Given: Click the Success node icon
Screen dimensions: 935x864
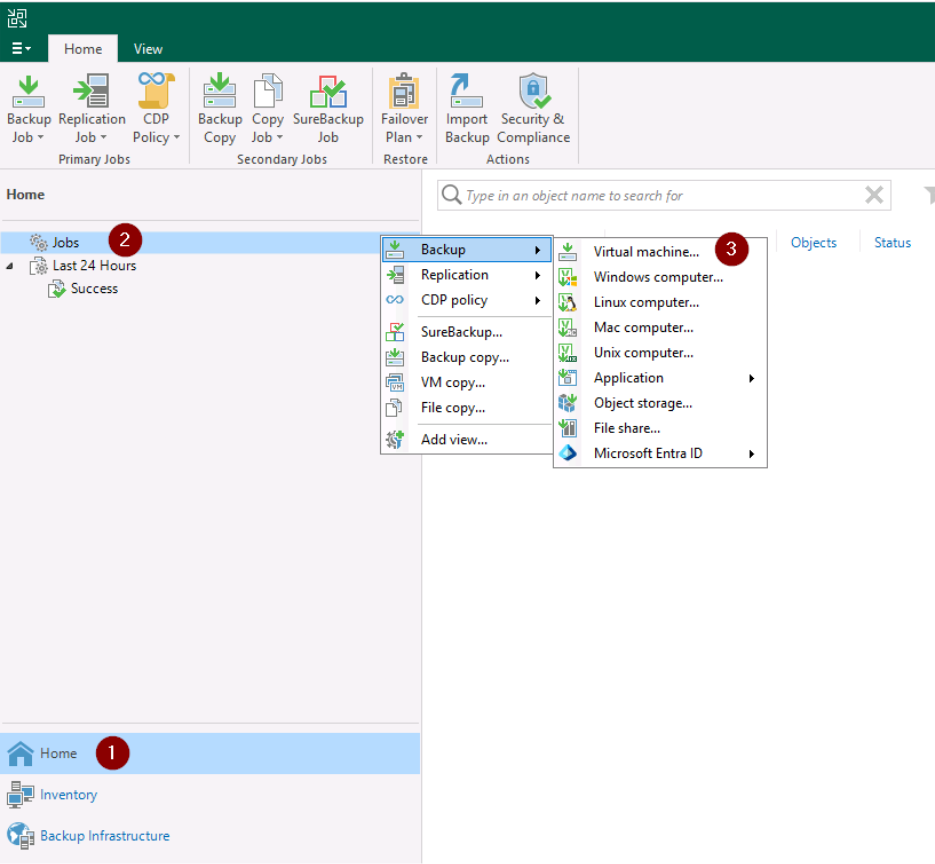Looking at the screenshot, I should click(57, 289).
